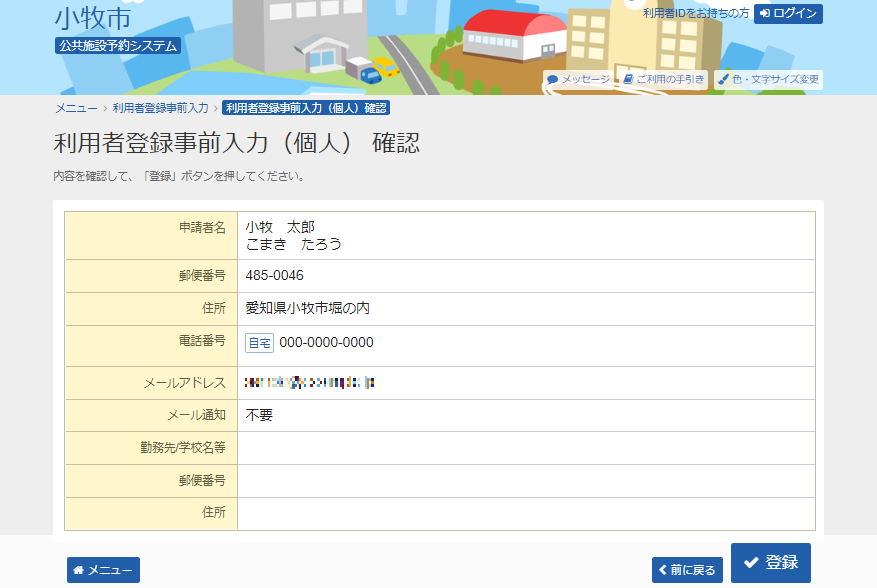Click the home icon on the メニュー button
The image size is (877, 588).
click(78, 569)
